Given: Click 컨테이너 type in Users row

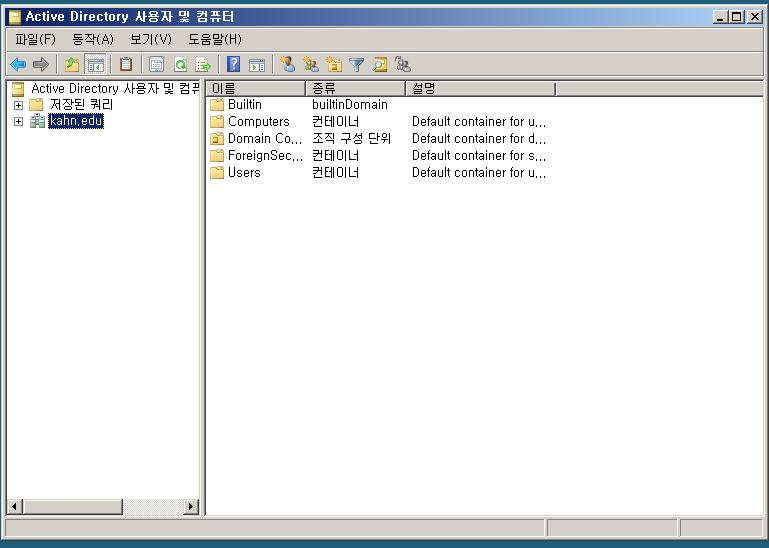Looking at the screenshot, I should point(335,173).
